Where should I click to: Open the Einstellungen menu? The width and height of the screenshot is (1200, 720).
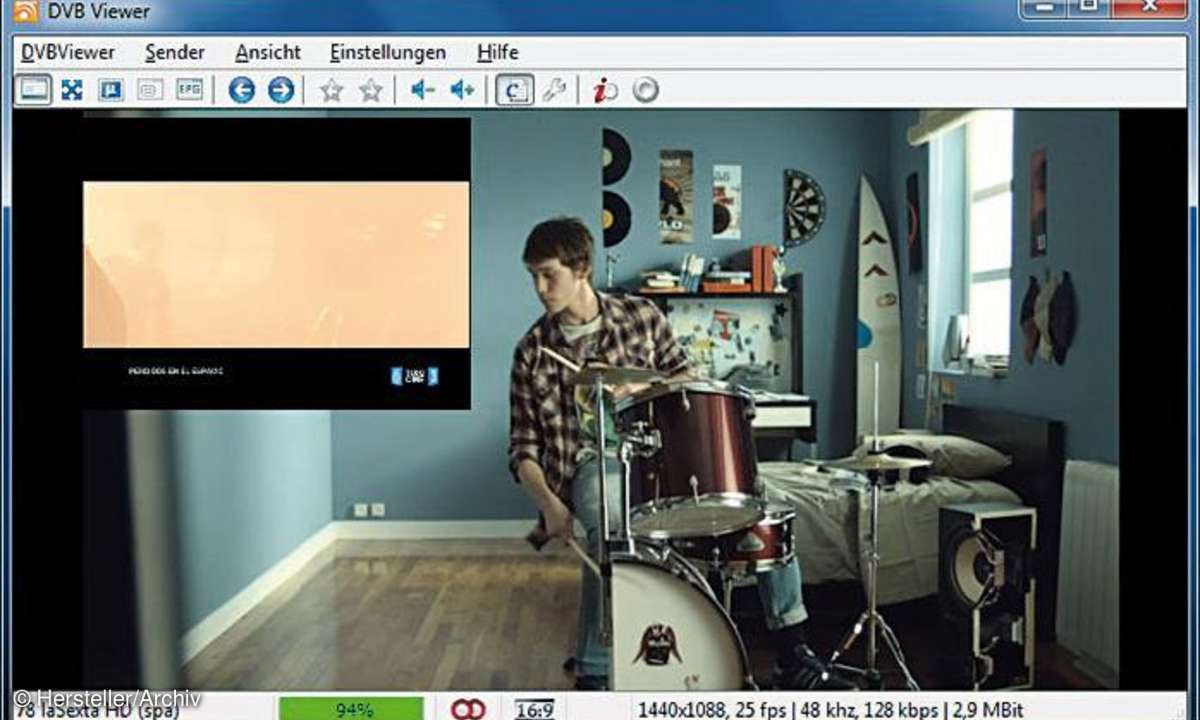[x=388, y=52]
